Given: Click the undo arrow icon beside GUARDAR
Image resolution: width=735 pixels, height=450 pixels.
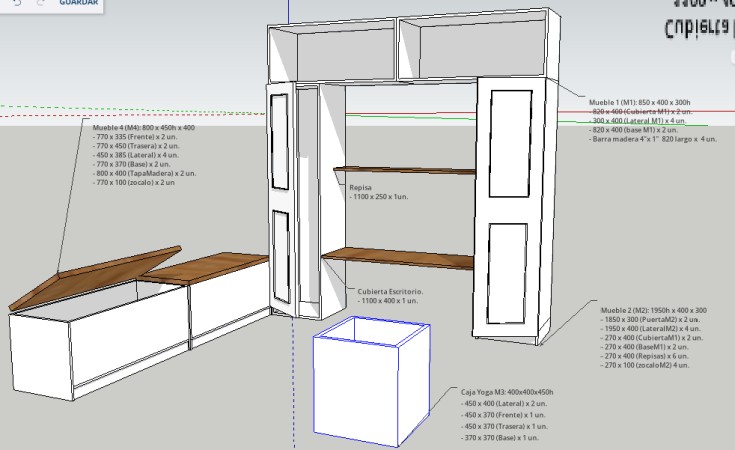Looking at the screenshot, I should [x=17, y=2].
